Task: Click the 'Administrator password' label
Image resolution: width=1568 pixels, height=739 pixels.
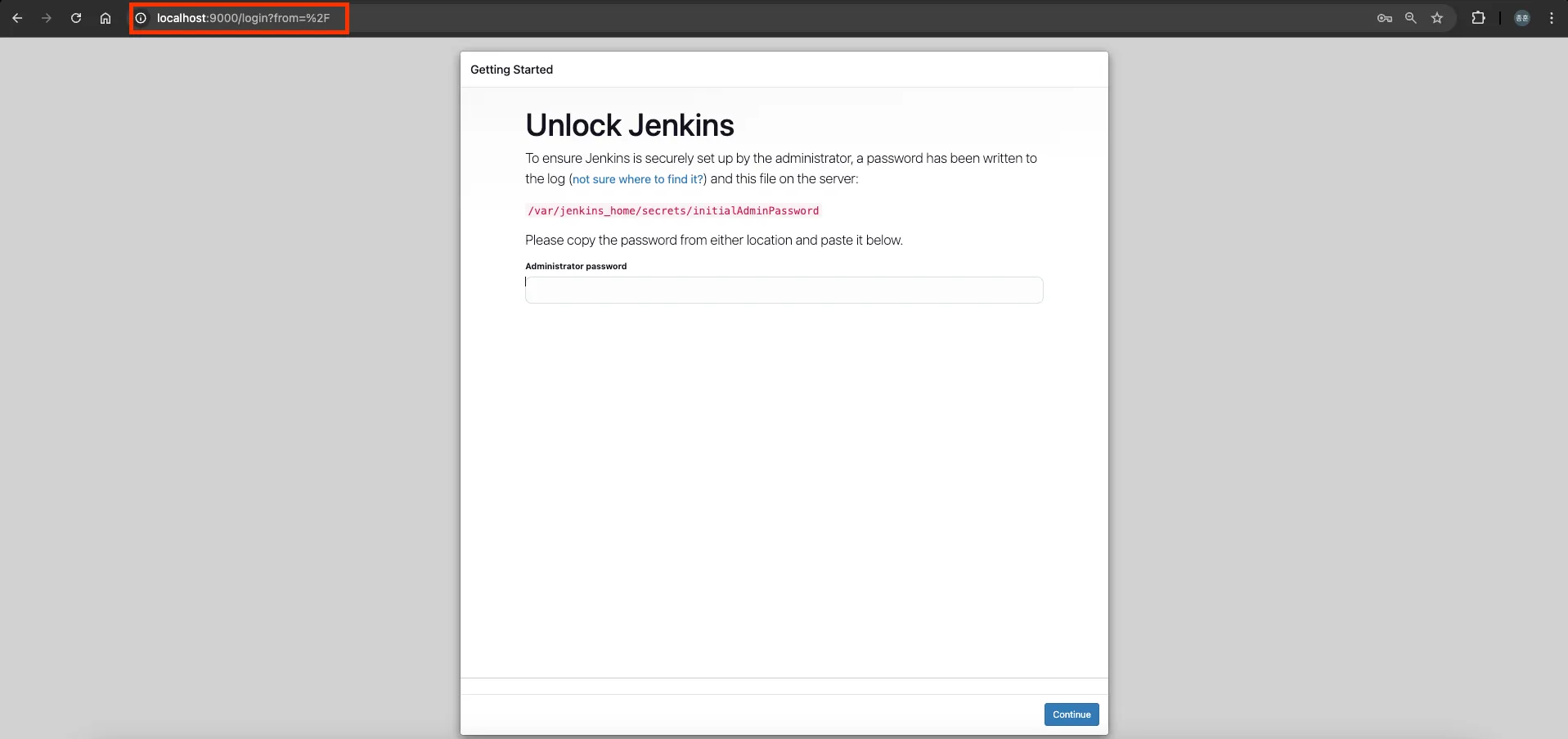Action: (576, 266)
